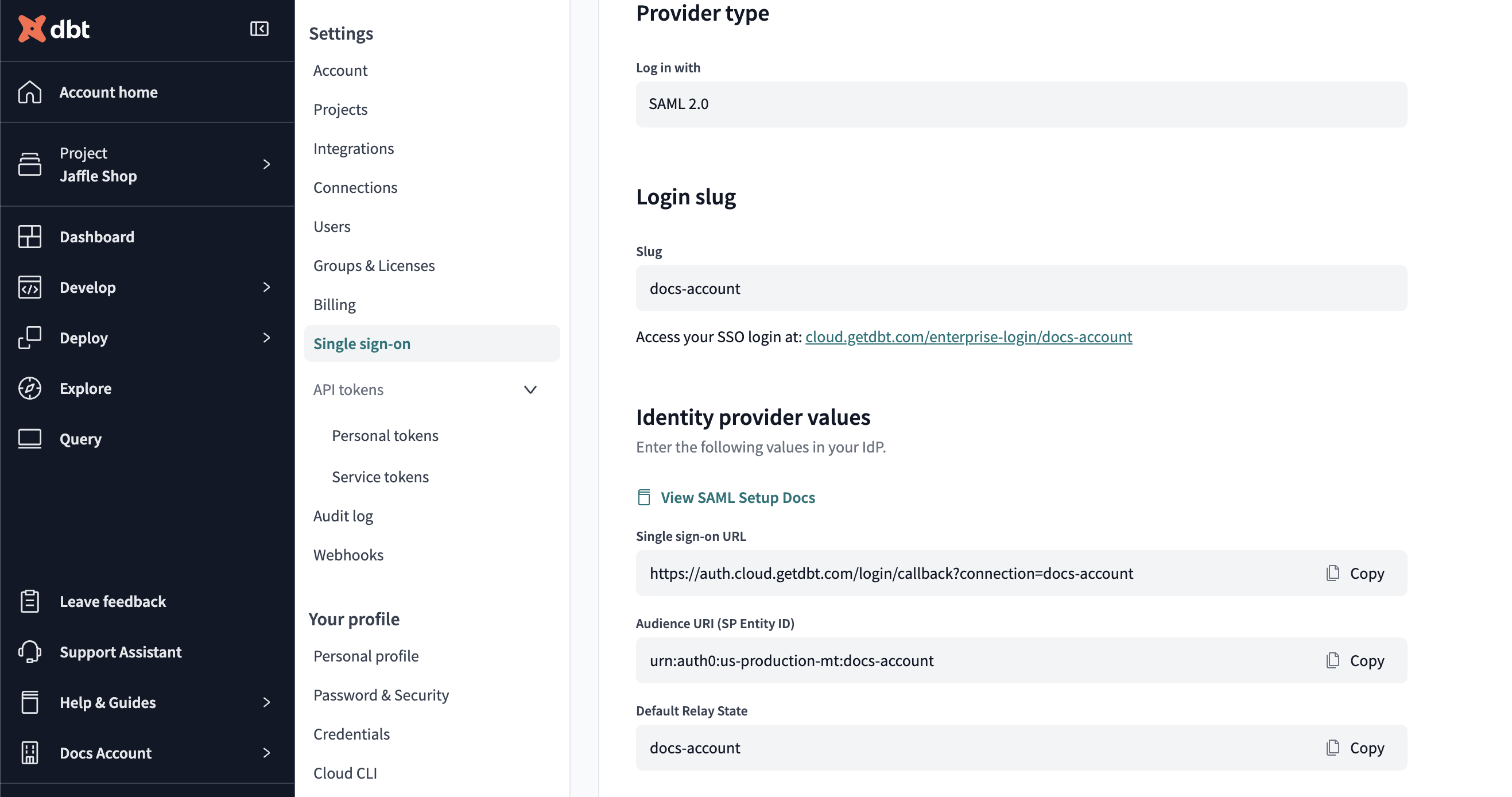Open the enterprise-login docs-account link
Image resolution: width=1512 pixels, height=797 pixels.
[x=968, y=336]
